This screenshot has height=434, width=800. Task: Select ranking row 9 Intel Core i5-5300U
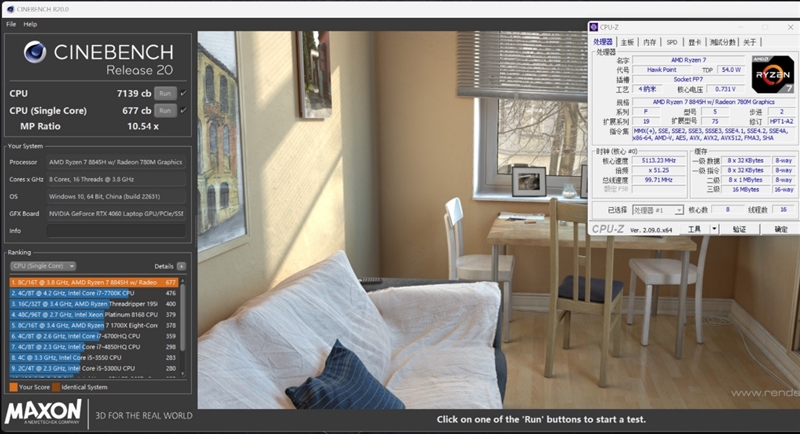click(94, 368)
